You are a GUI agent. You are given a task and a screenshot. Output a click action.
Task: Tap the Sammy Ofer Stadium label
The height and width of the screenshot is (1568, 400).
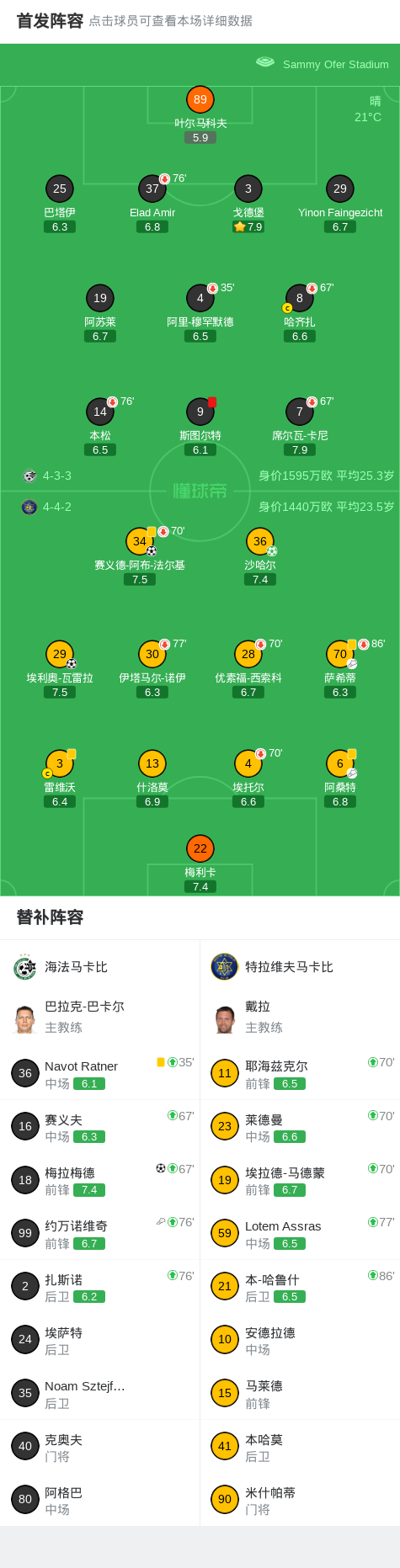click(336, 64)
